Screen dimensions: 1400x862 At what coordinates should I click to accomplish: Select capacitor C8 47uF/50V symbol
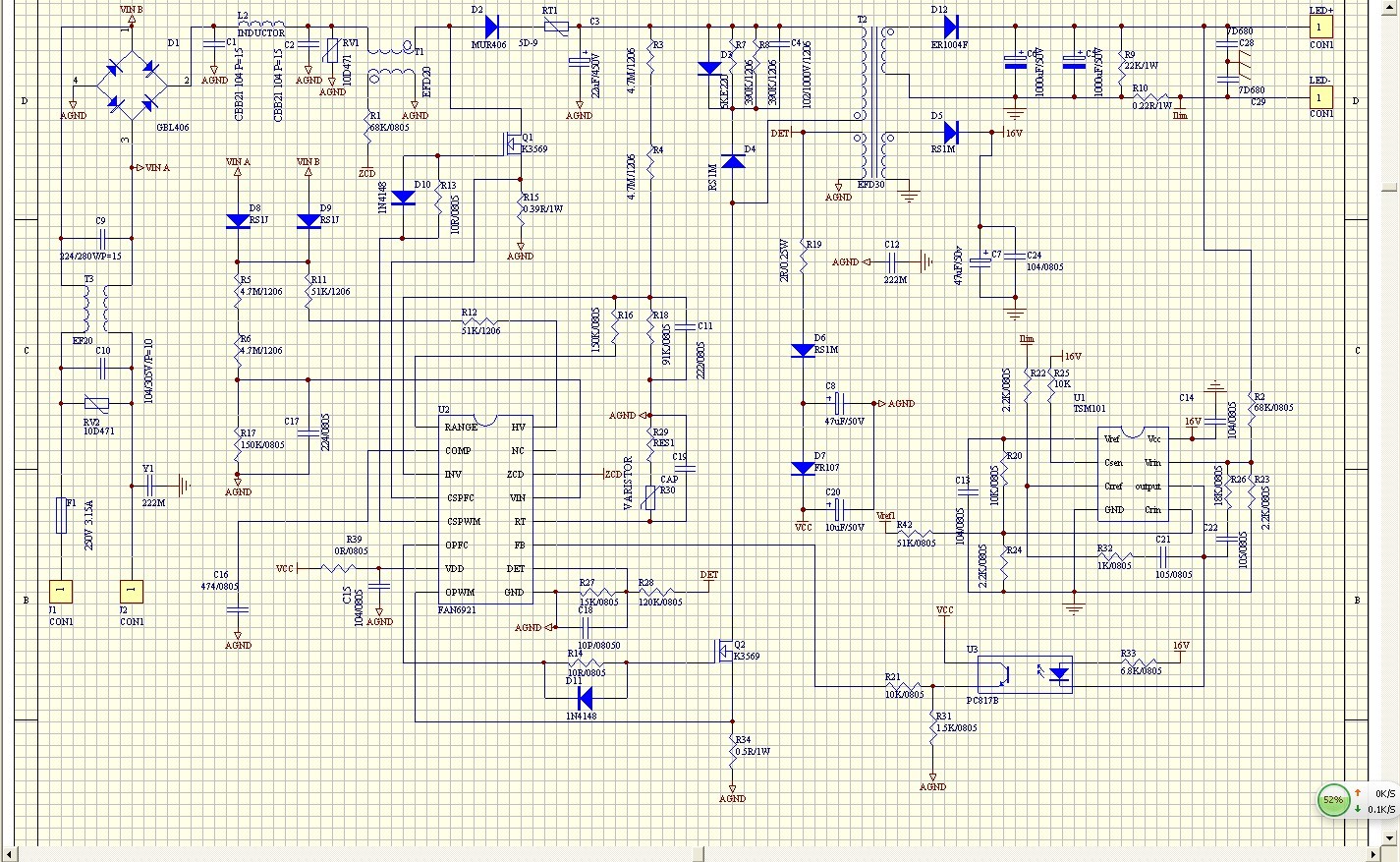[x=839, y=402]
